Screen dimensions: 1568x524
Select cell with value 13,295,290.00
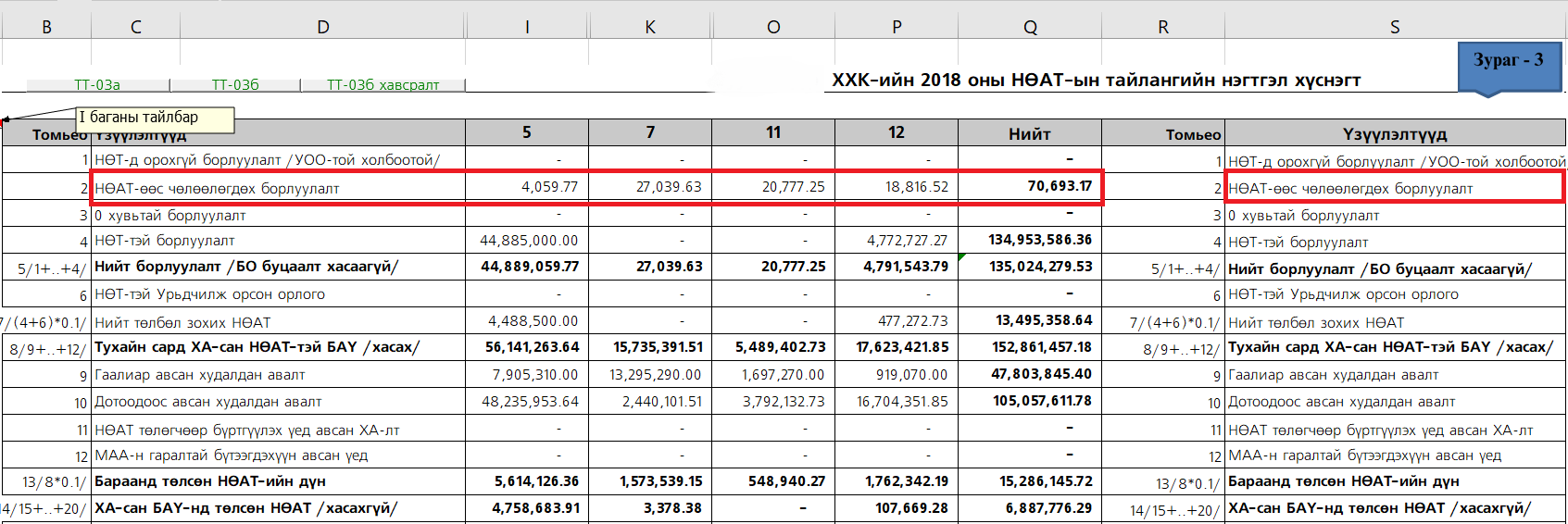pyautogui.click(x=655, y=375)
